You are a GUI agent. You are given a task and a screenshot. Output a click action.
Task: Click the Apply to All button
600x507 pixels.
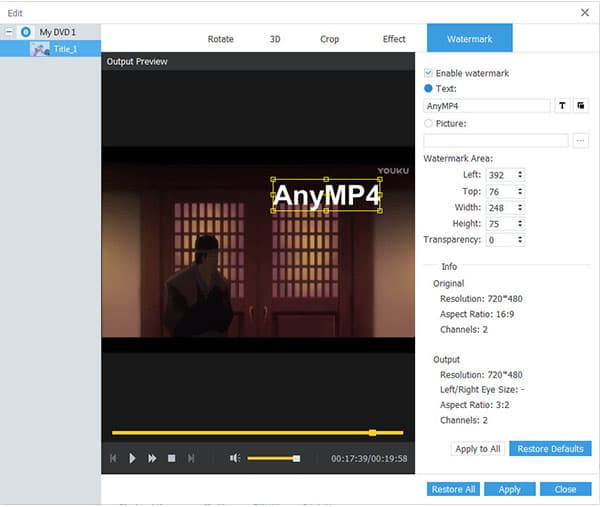coord(478,449)
